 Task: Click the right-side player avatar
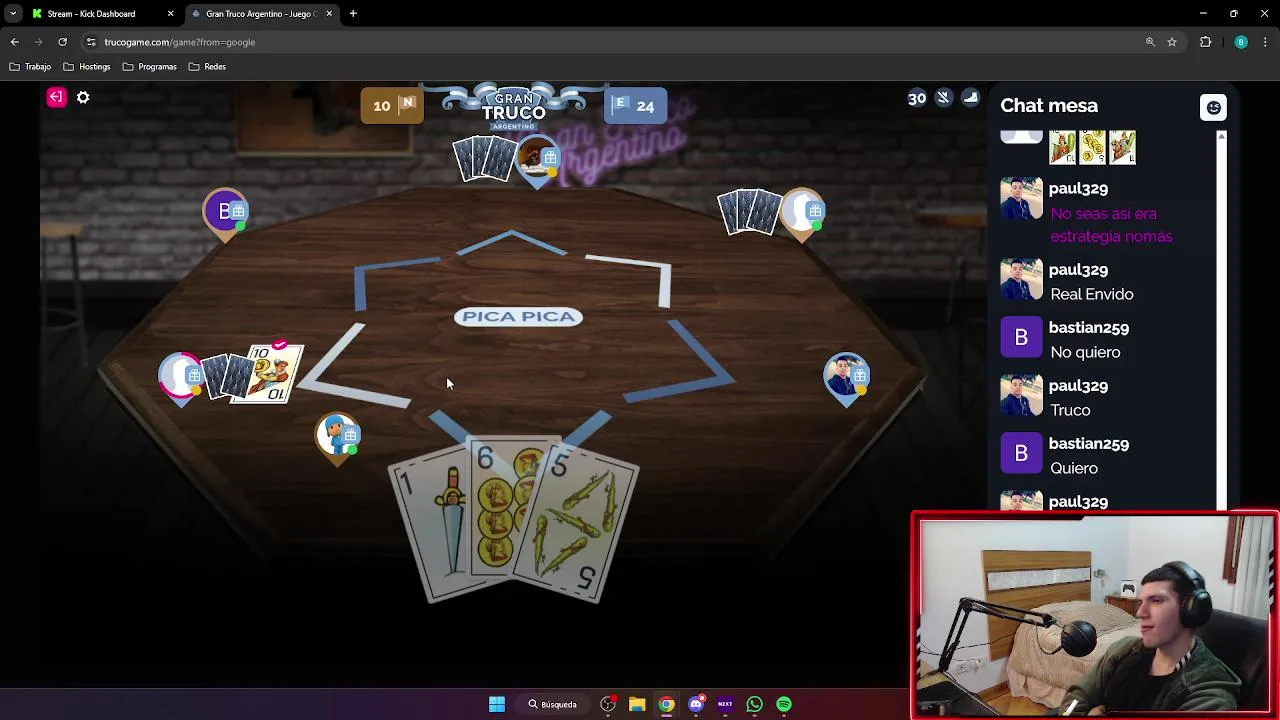point(847,377)
